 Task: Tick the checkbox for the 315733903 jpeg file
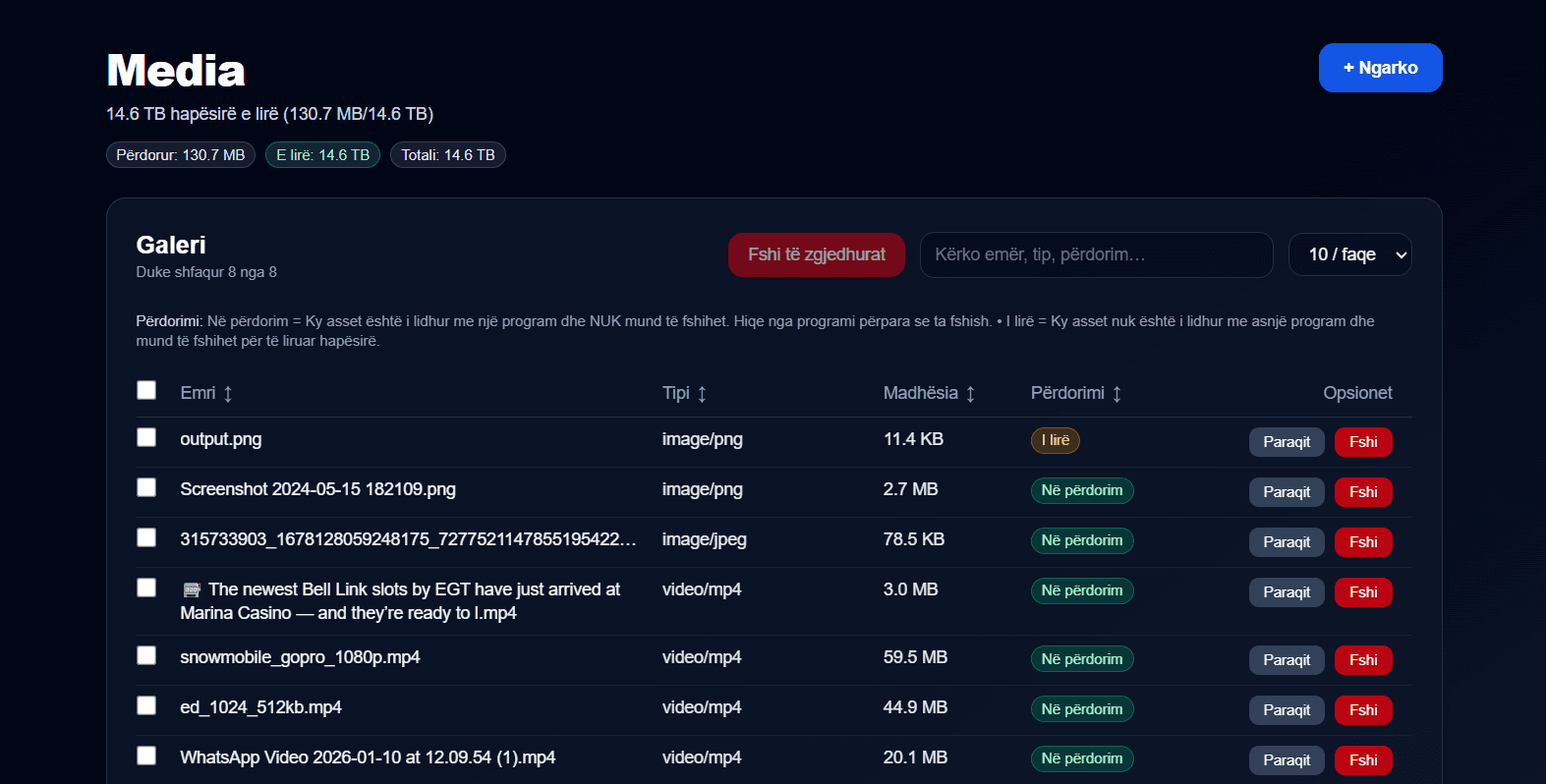[x=146, y=537]
